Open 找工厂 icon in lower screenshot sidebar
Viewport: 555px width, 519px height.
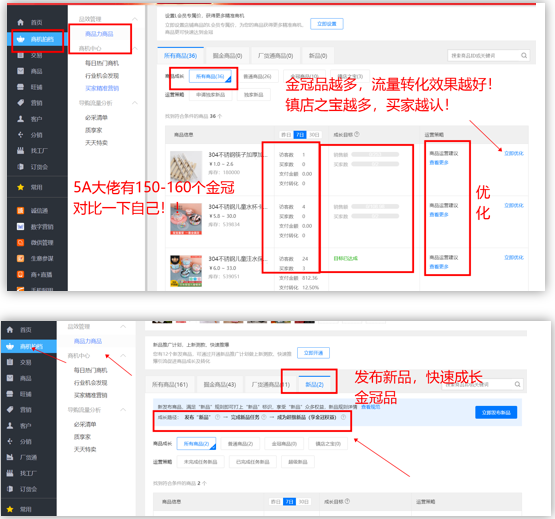10,473
